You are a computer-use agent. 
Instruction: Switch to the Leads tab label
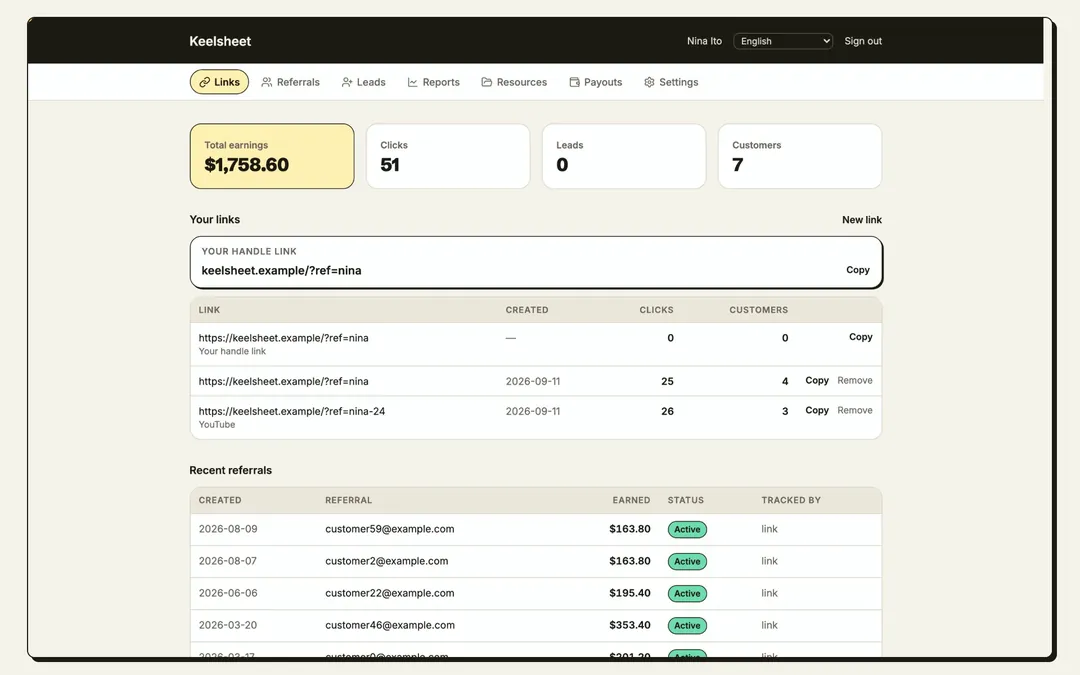pos(371,82)
